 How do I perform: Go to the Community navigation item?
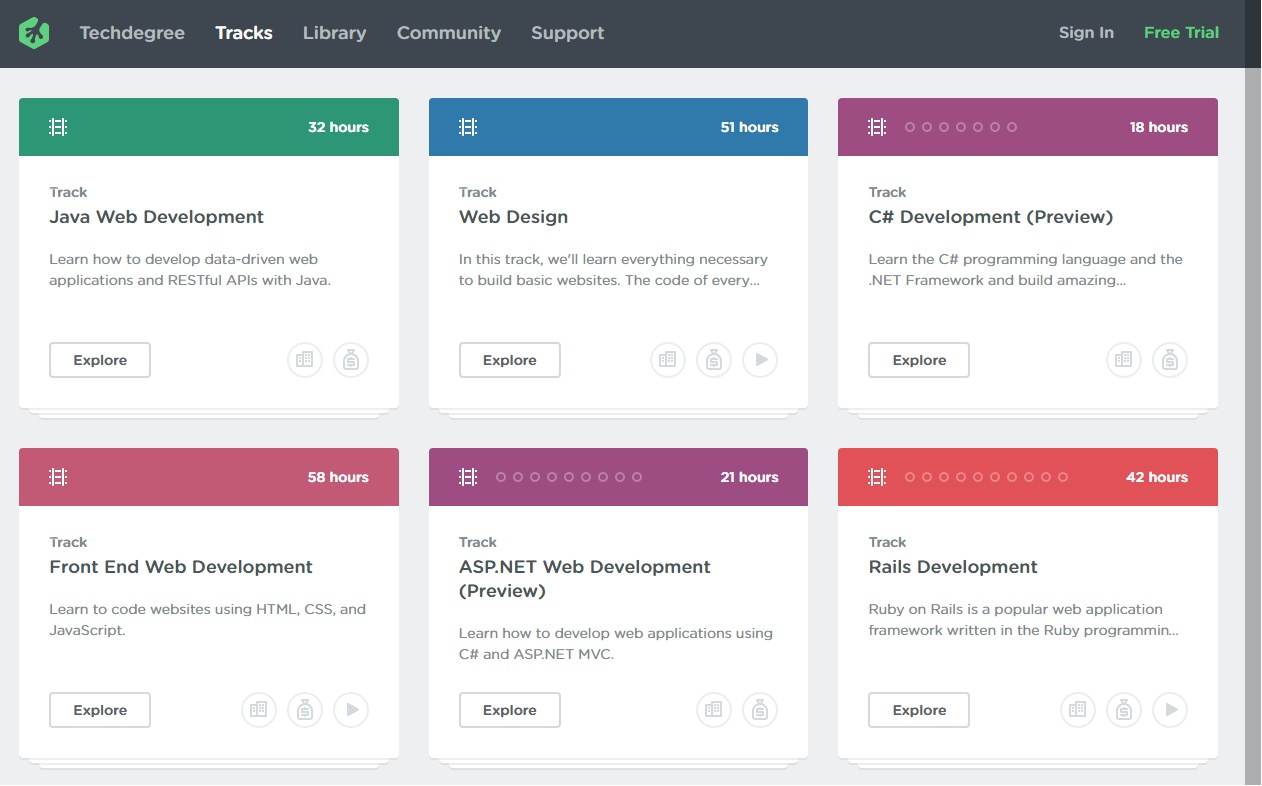click(x=449, y=33)
